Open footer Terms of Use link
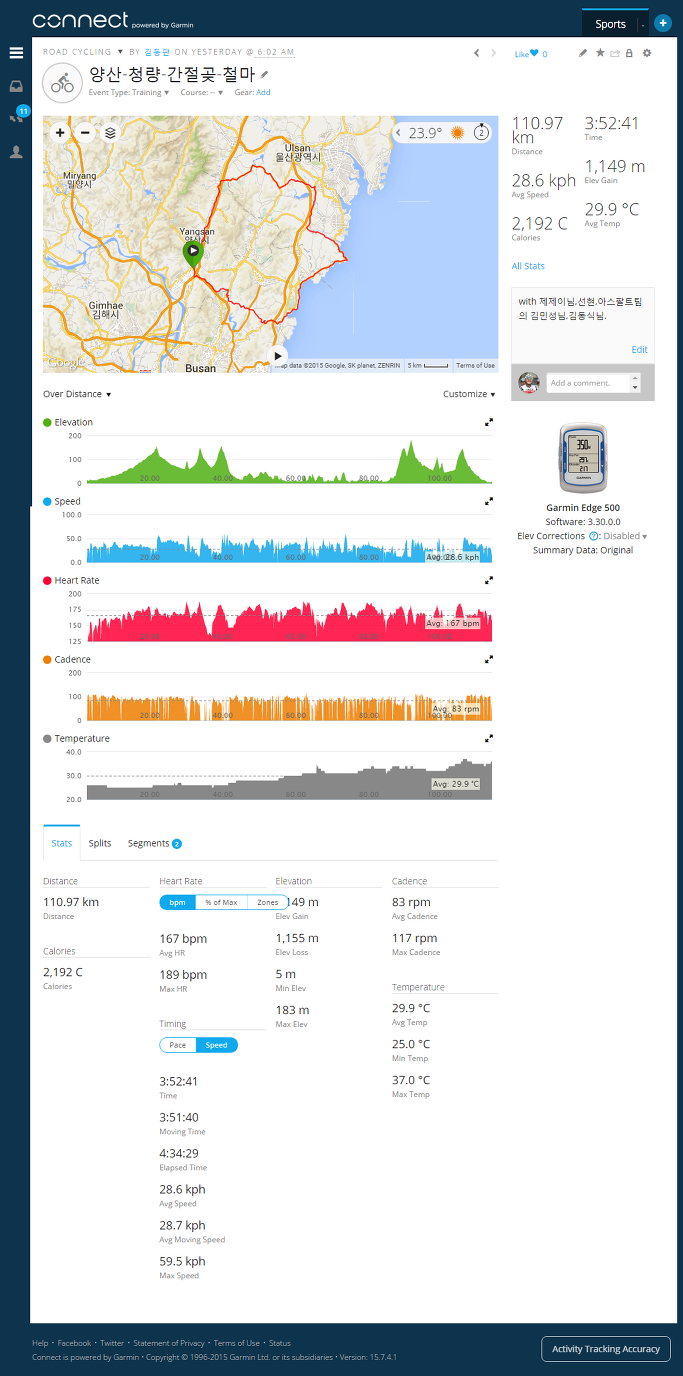The height and width of the screenshot is (1376, 683). tap(237, 1343)
